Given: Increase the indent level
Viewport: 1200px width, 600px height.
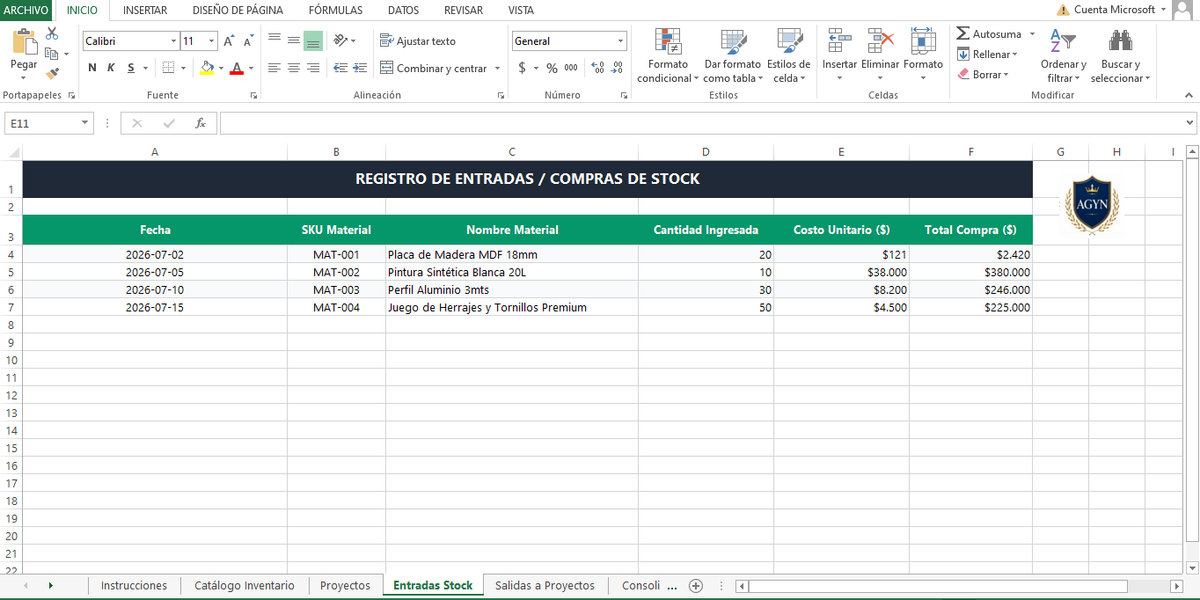Looking at the screenshot, I should pyautogui.click(x=360, y=68).
